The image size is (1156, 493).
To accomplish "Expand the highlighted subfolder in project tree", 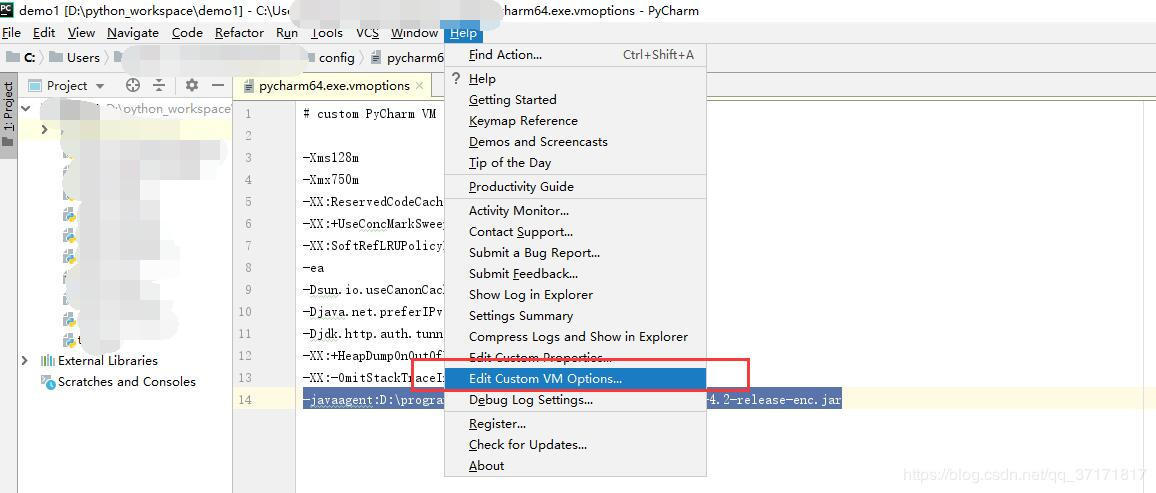I will [x=44, y=130].
